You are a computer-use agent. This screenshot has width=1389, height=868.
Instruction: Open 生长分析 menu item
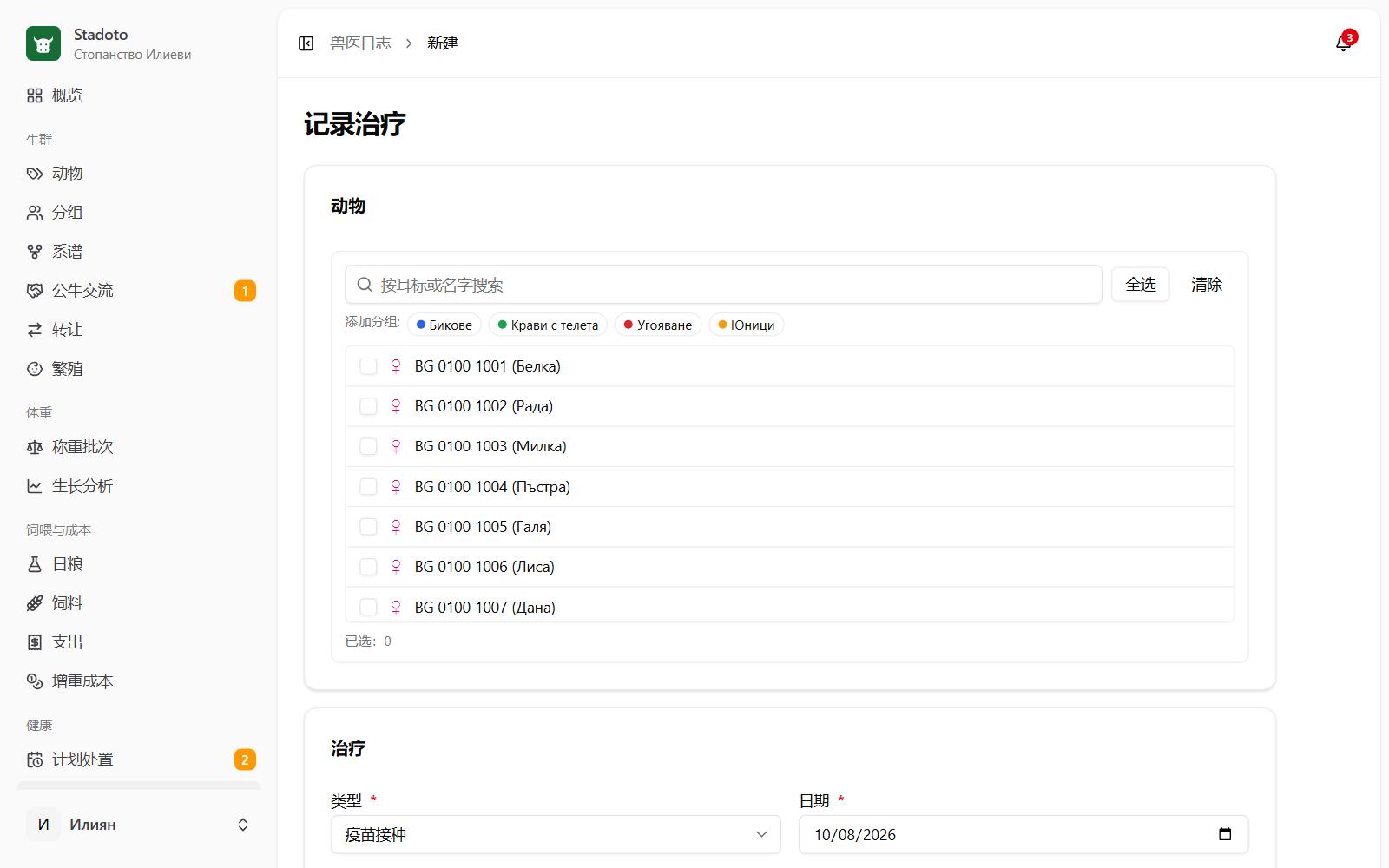pyautogui.click(x=139, y=486)
